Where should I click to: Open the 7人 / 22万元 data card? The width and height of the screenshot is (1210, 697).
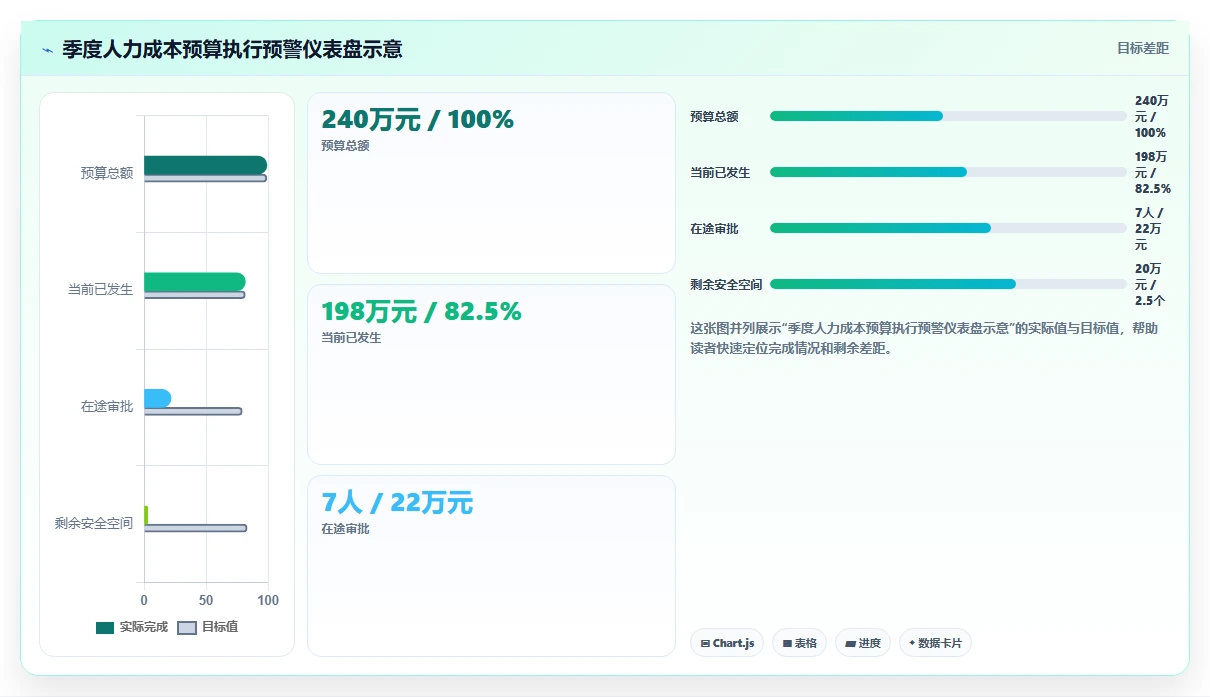(x=491, y=566)
